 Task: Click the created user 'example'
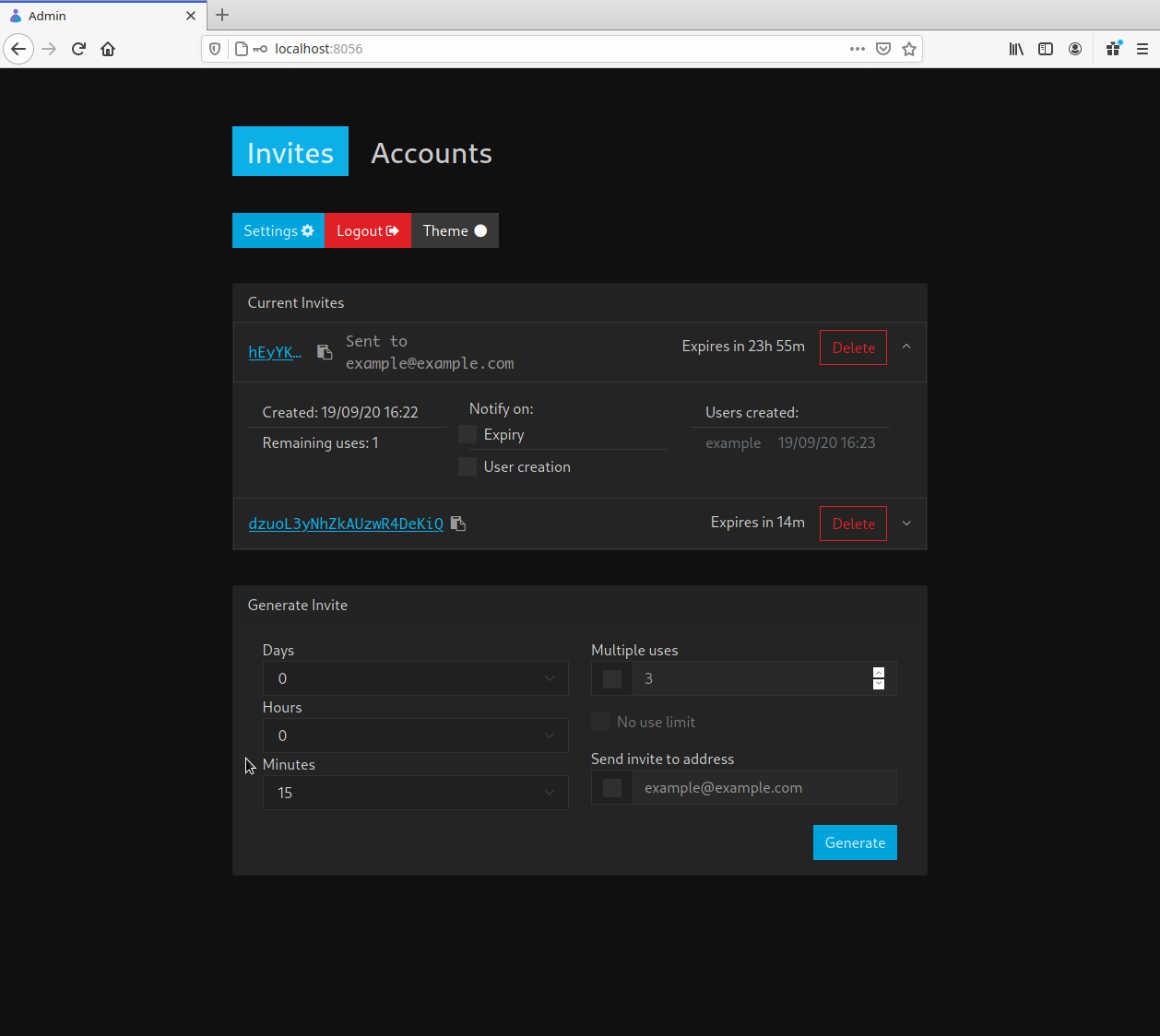[733, 442]
